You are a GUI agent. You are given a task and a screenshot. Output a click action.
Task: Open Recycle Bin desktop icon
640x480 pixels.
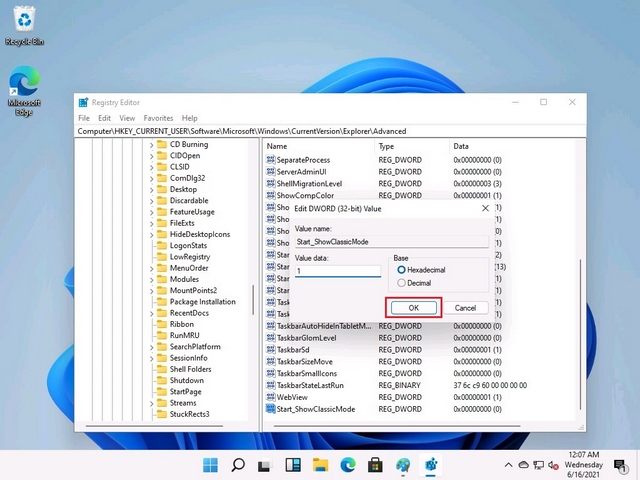22,22
